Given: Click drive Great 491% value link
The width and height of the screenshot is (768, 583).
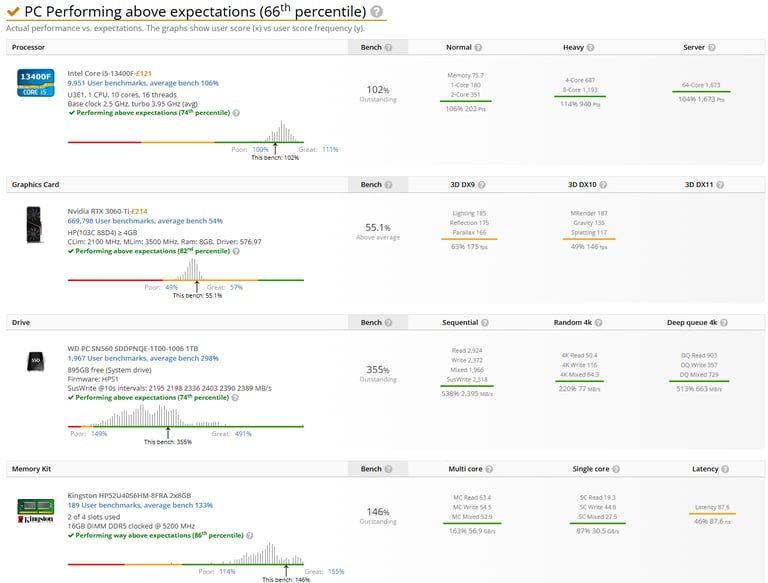Looking at the screenshot, I should 243,434.
